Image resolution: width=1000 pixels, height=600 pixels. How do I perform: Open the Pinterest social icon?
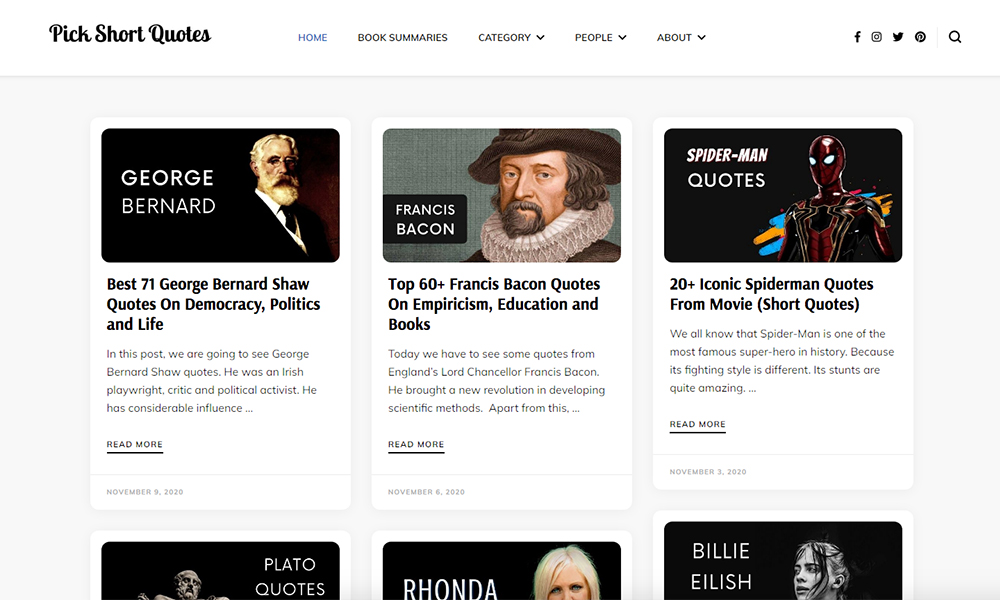coord(920,37)
